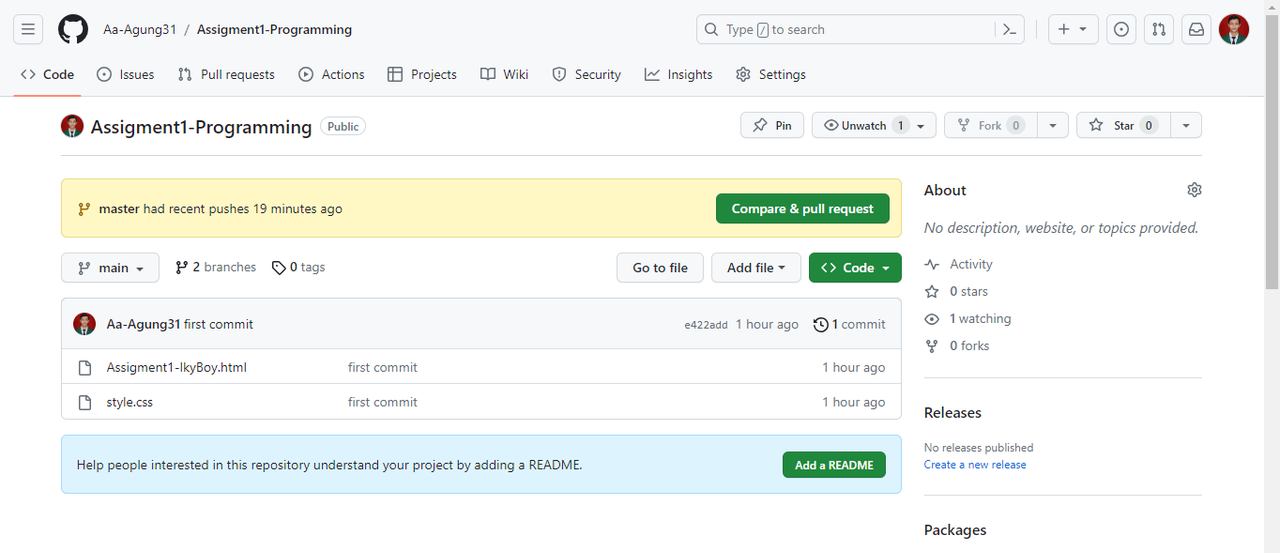Expand the Add file dropdown
This screenshot has height=553, width=1280.
click(x=756, y=267)
